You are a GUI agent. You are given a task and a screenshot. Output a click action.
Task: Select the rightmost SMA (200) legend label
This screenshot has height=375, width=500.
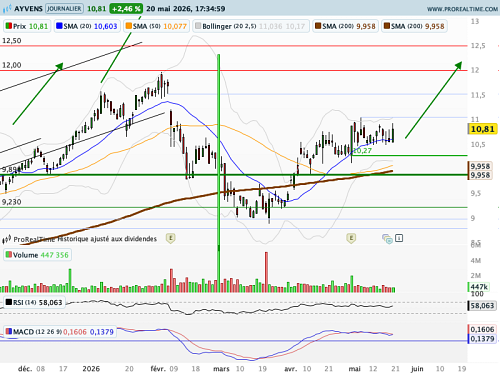[407, 26]
